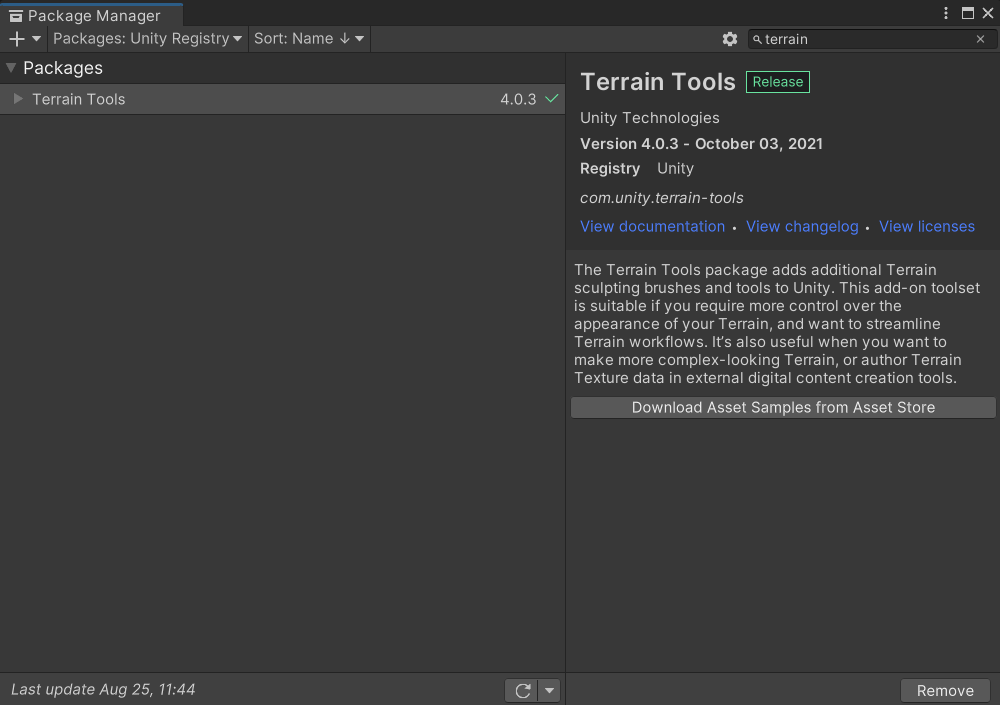Open View documentation link
Viewport: 1000px width, 705px height.
[x=652, y=226]
